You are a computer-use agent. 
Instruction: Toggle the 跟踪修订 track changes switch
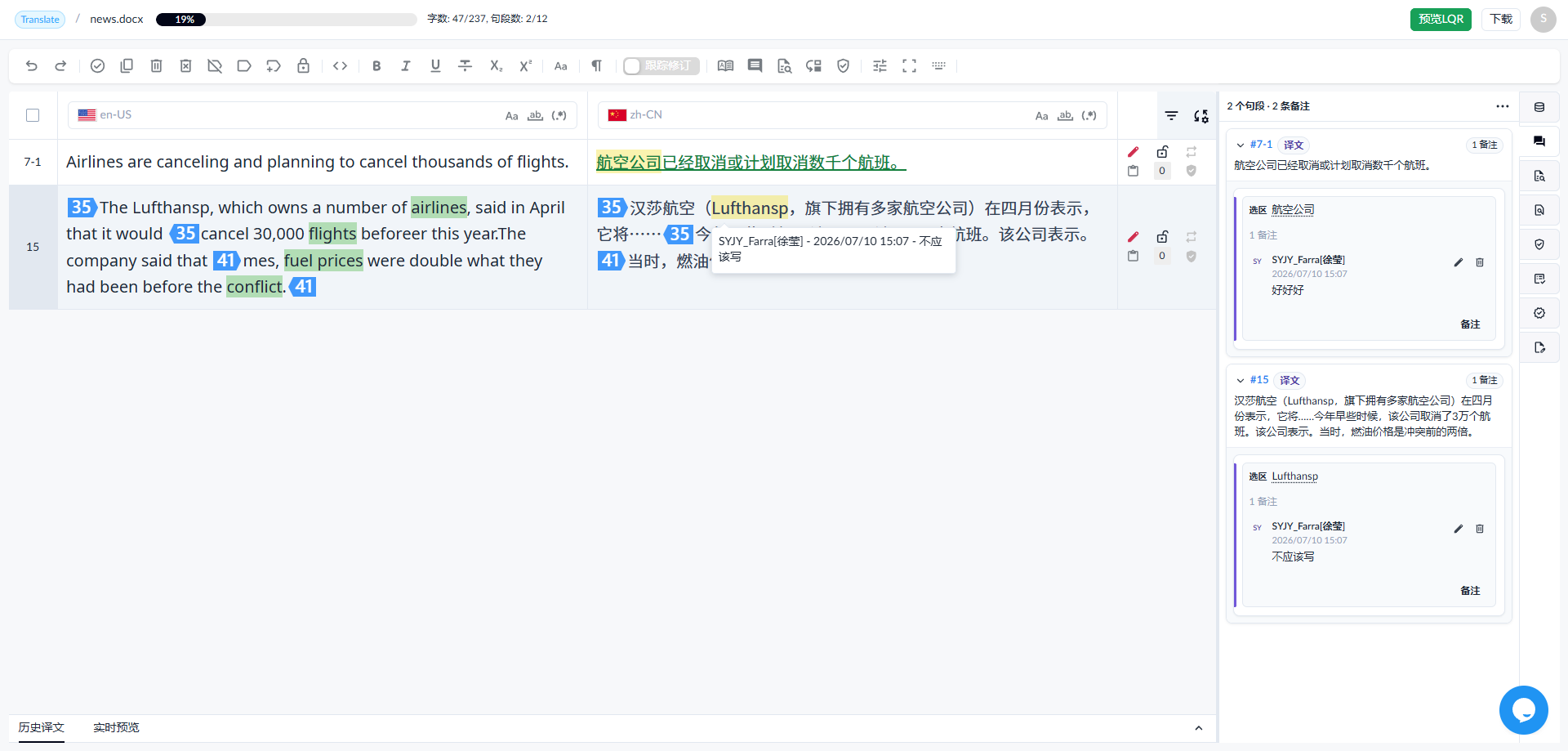click(x=661, y=66)
